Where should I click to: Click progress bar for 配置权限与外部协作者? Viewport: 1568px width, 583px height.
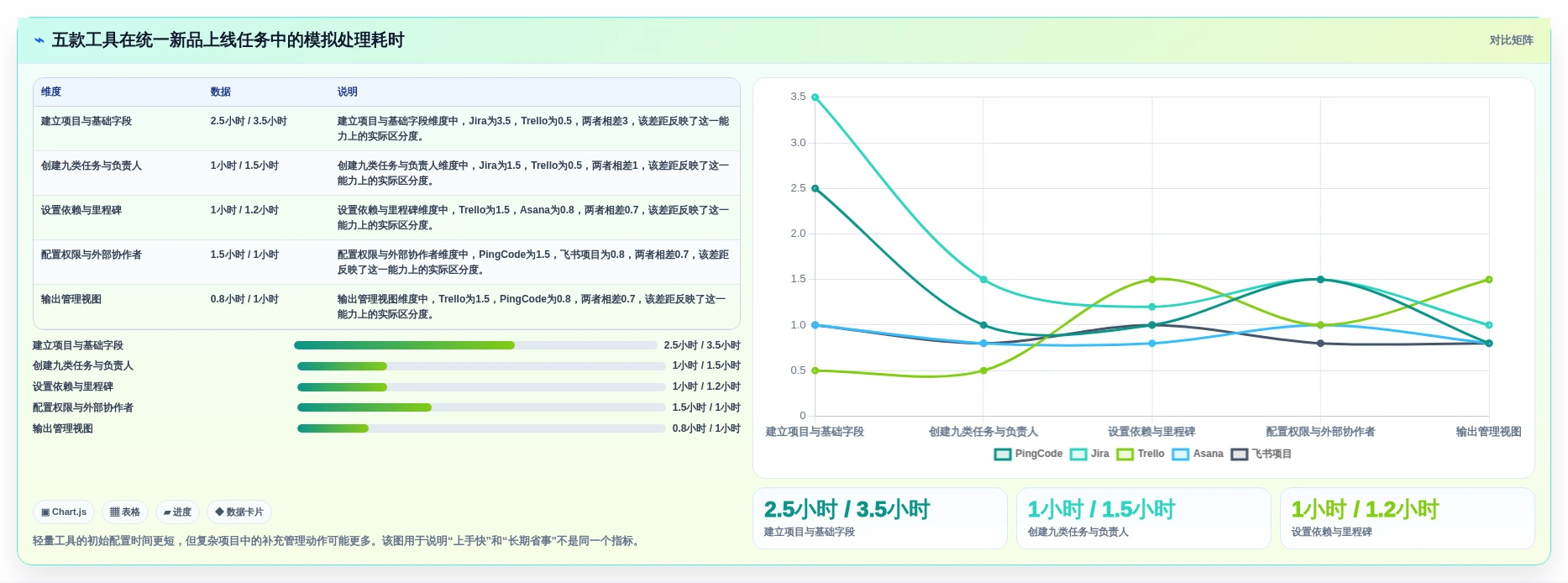[x=481, y=407]
